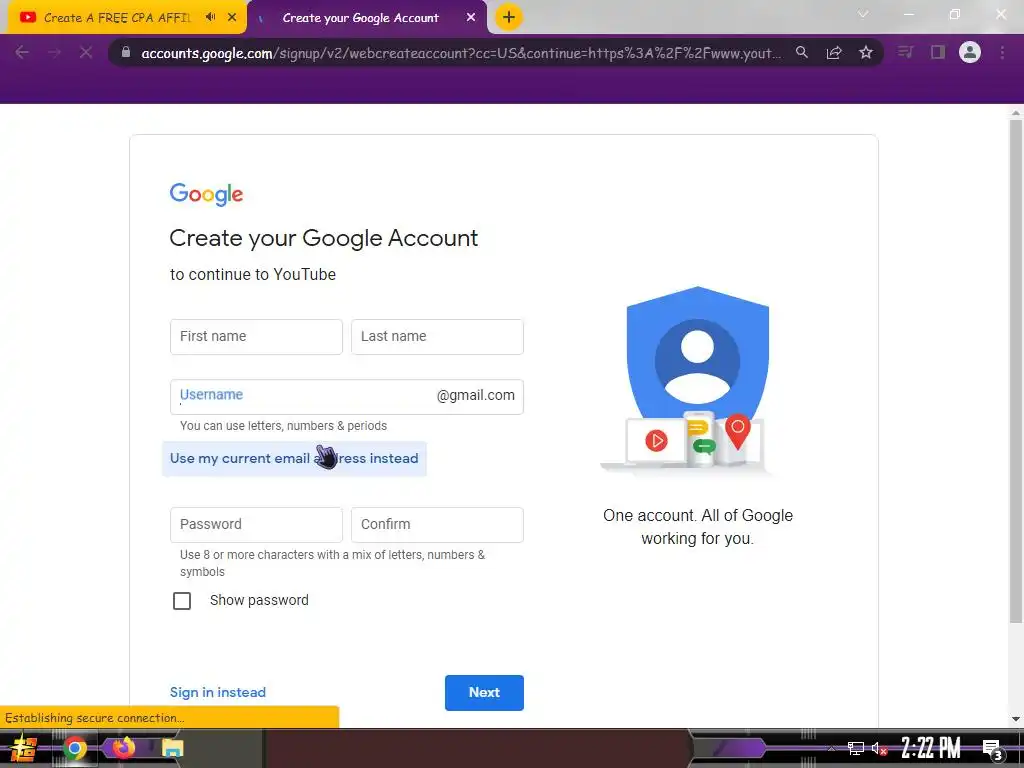Open the Windows Start button
The image size is (1024, 768).
[x=24, y=748]
